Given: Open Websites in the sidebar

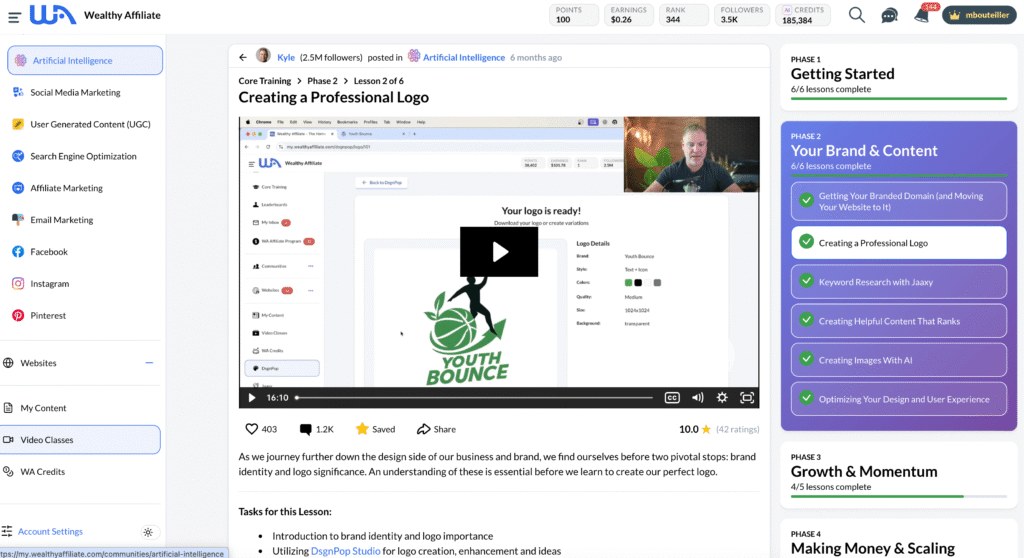Looking at the screenshot, I should [x=38, y=363].
